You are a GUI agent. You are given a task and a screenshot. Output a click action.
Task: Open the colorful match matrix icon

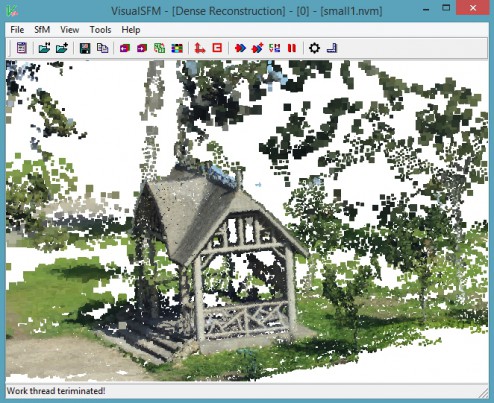tap(177, 48)
